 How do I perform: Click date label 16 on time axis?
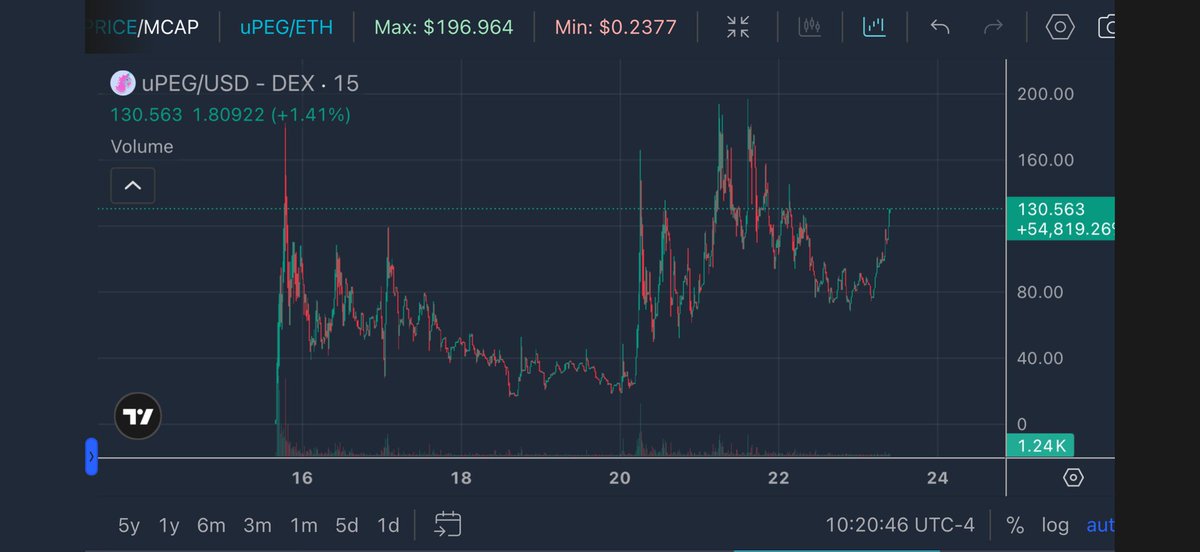[302, 478]
